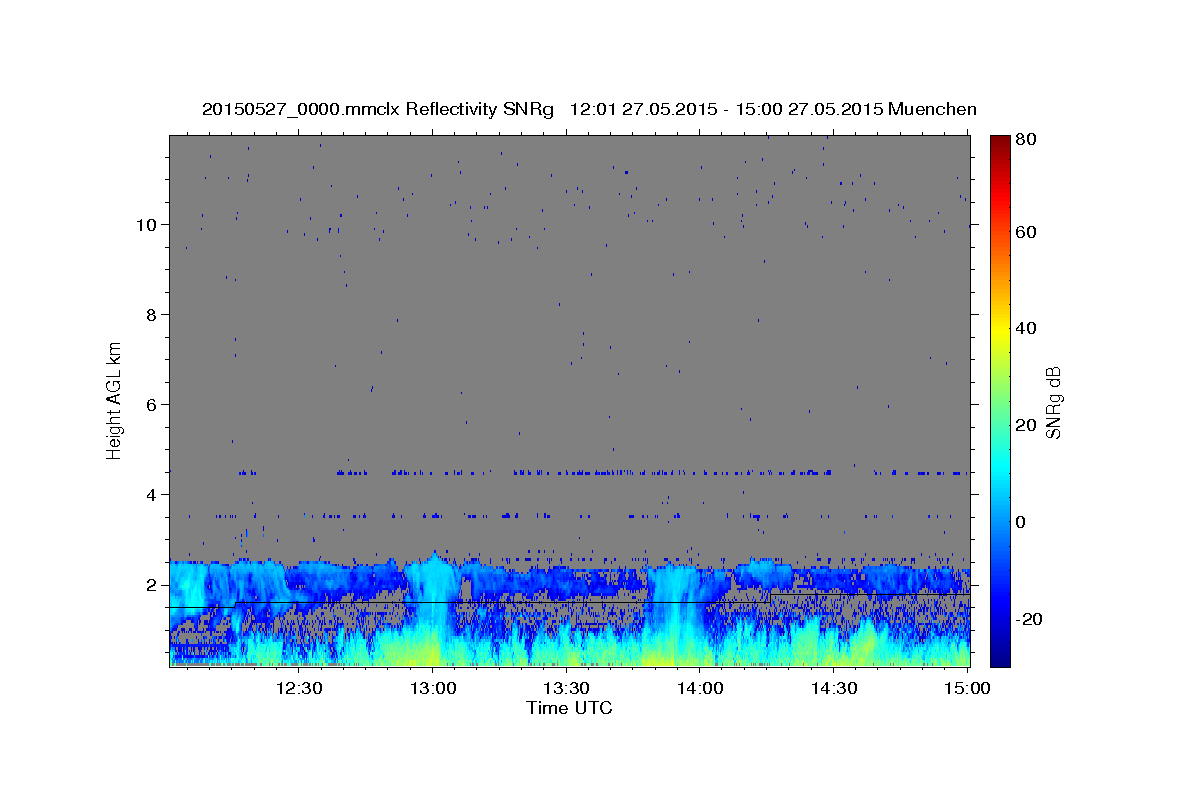
Task: Click the 15:00 time tick label
Action: pyautogui.click(x=967, y=688)
